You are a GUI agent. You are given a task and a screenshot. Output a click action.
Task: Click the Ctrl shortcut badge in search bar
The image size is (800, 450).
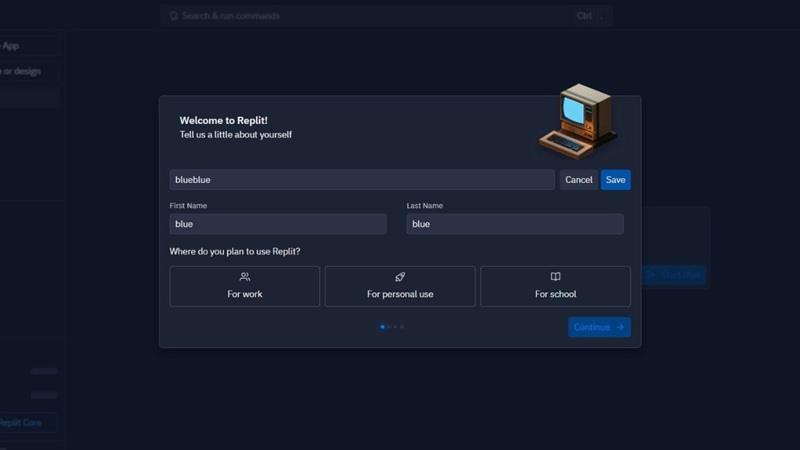(584, 16)
